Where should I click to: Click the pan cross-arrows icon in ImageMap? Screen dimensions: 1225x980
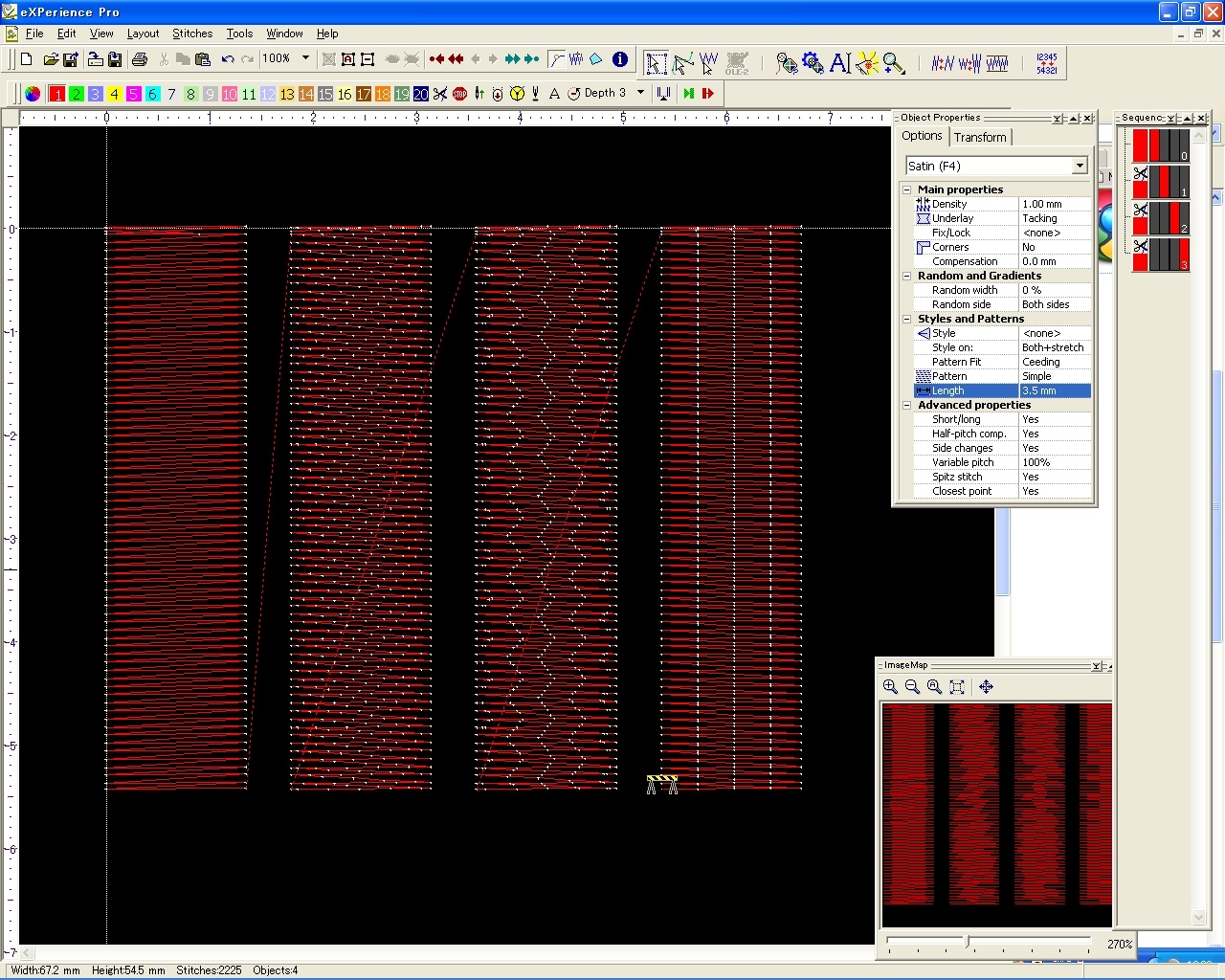tap(986, 687)
